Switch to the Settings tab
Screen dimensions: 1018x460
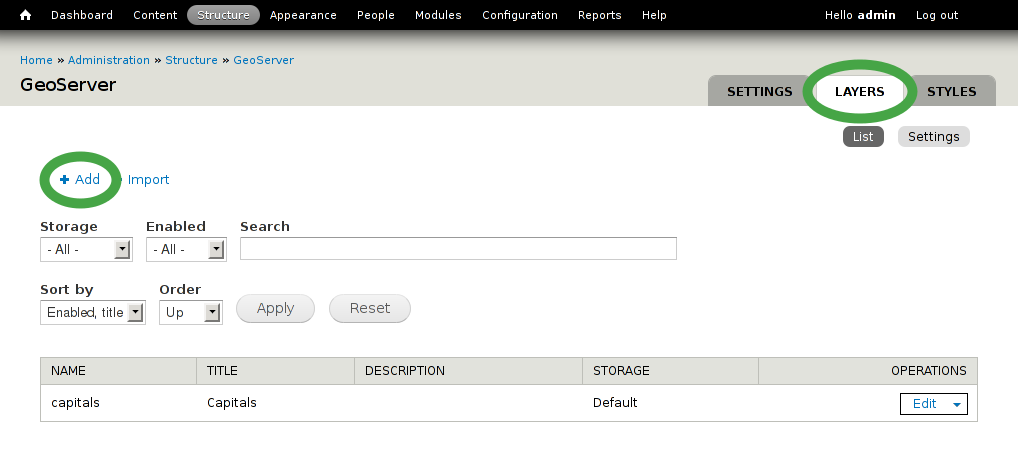pyautogui.click(x=760, y=91)
